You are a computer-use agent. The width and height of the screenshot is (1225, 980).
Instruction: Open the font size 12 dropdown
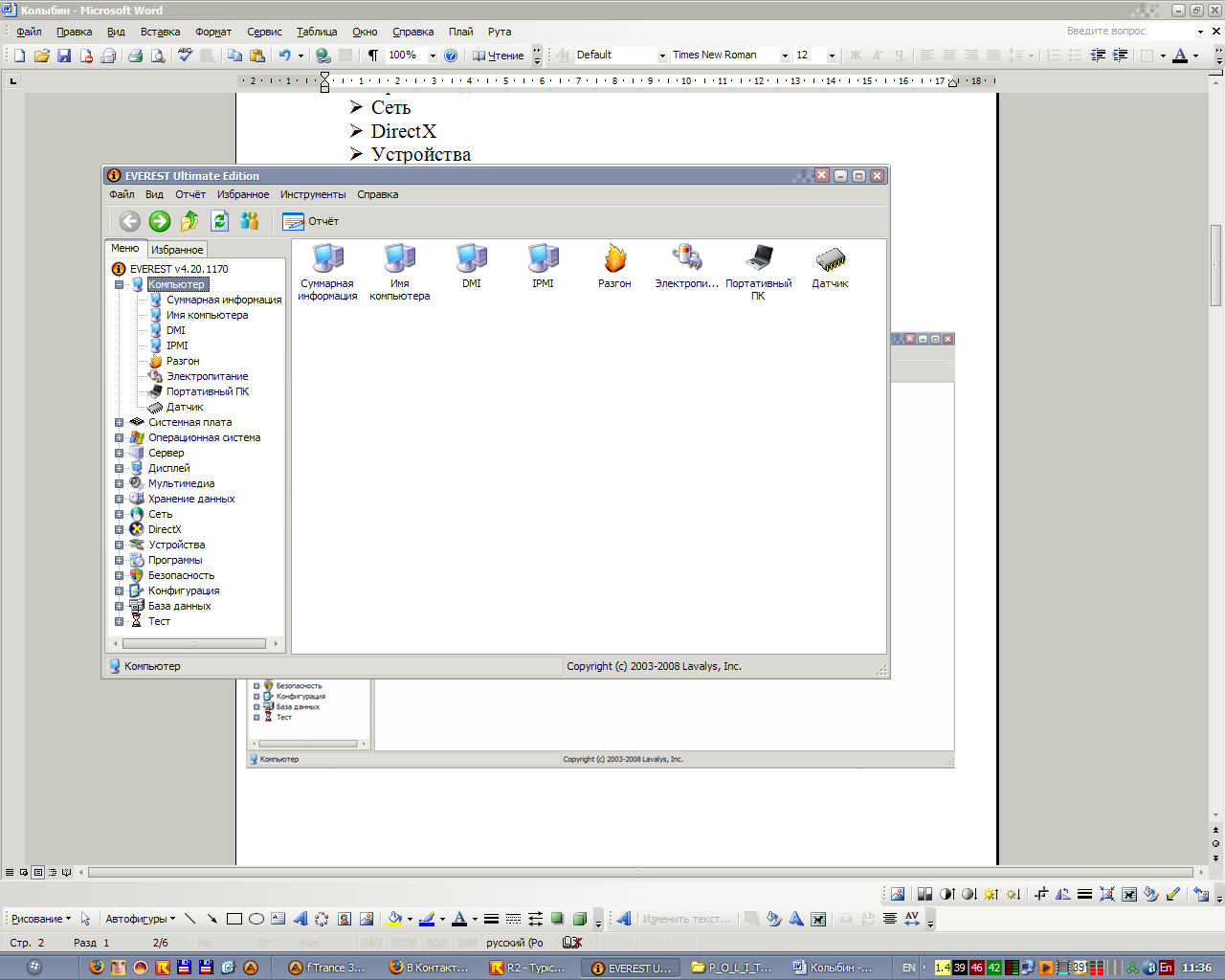pos(832,56)
